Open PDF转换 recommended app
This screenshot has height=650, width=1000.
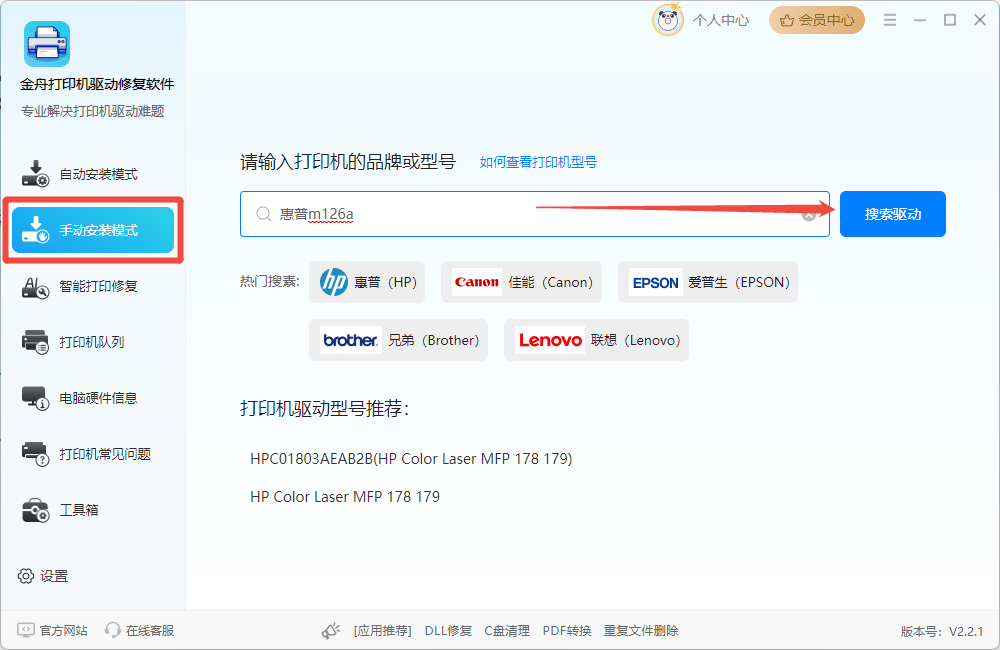click(x=567, y=631)
